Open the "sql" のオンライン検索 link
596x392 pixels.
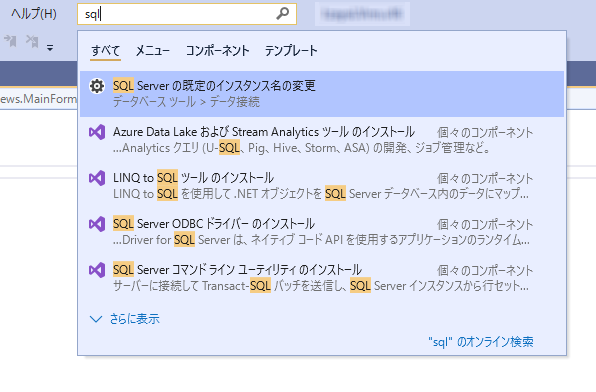pyautogui.click(x=481, y=342)
